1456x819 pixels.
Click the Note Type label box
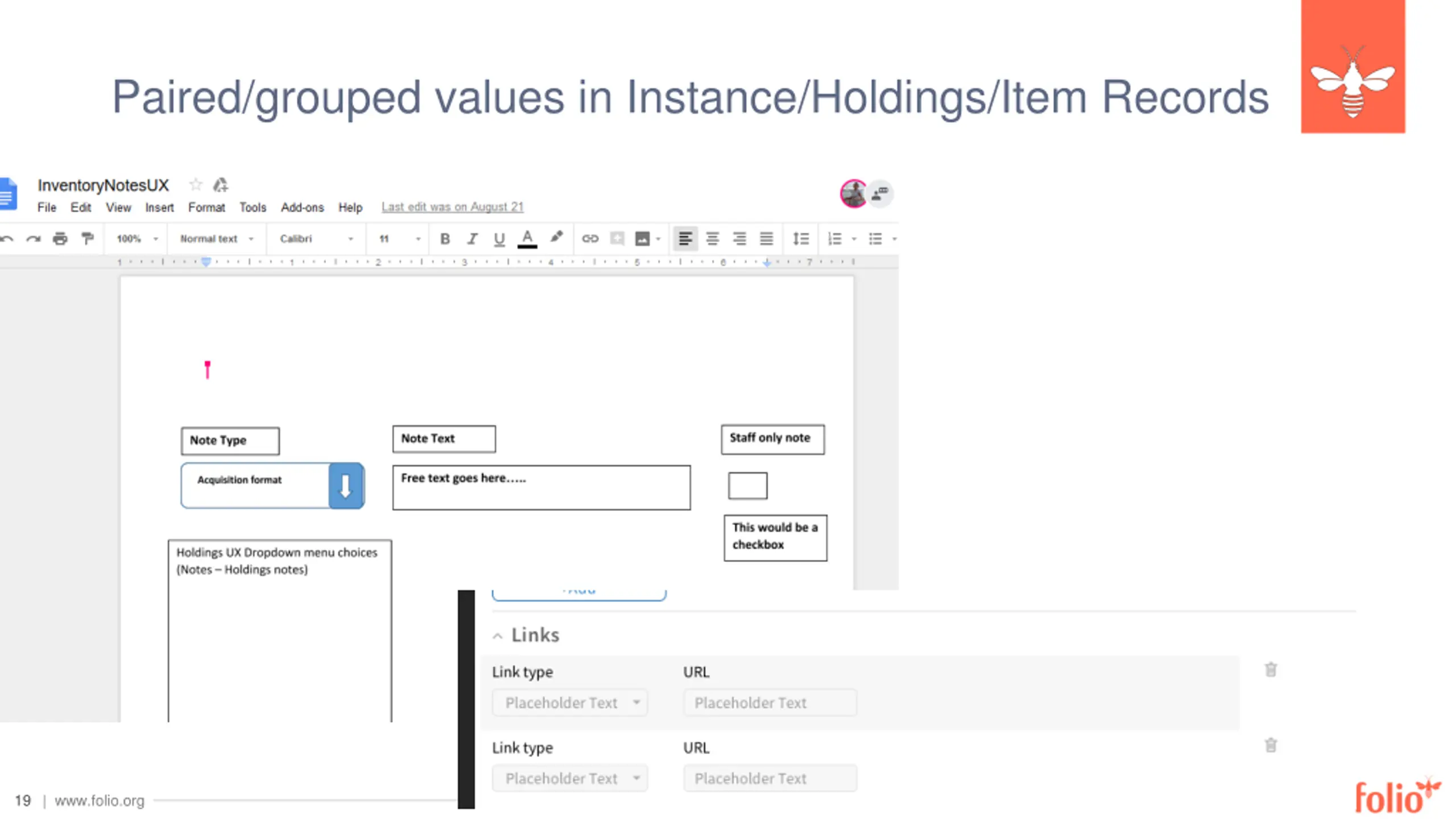(230, 441)
